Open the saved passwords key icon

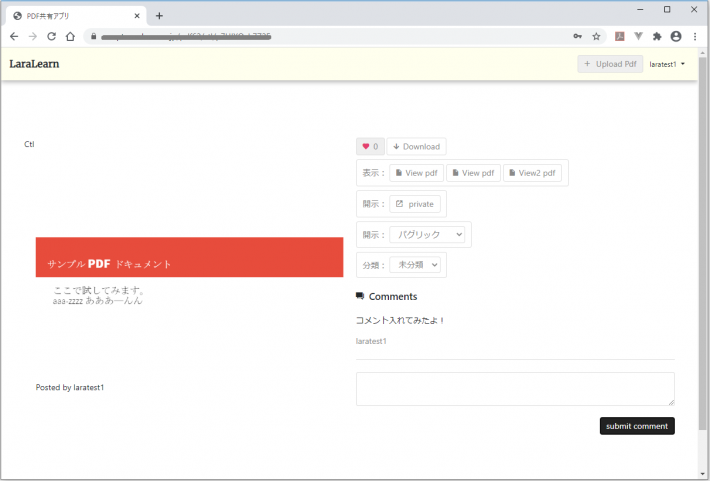click(x=577, y=36)
